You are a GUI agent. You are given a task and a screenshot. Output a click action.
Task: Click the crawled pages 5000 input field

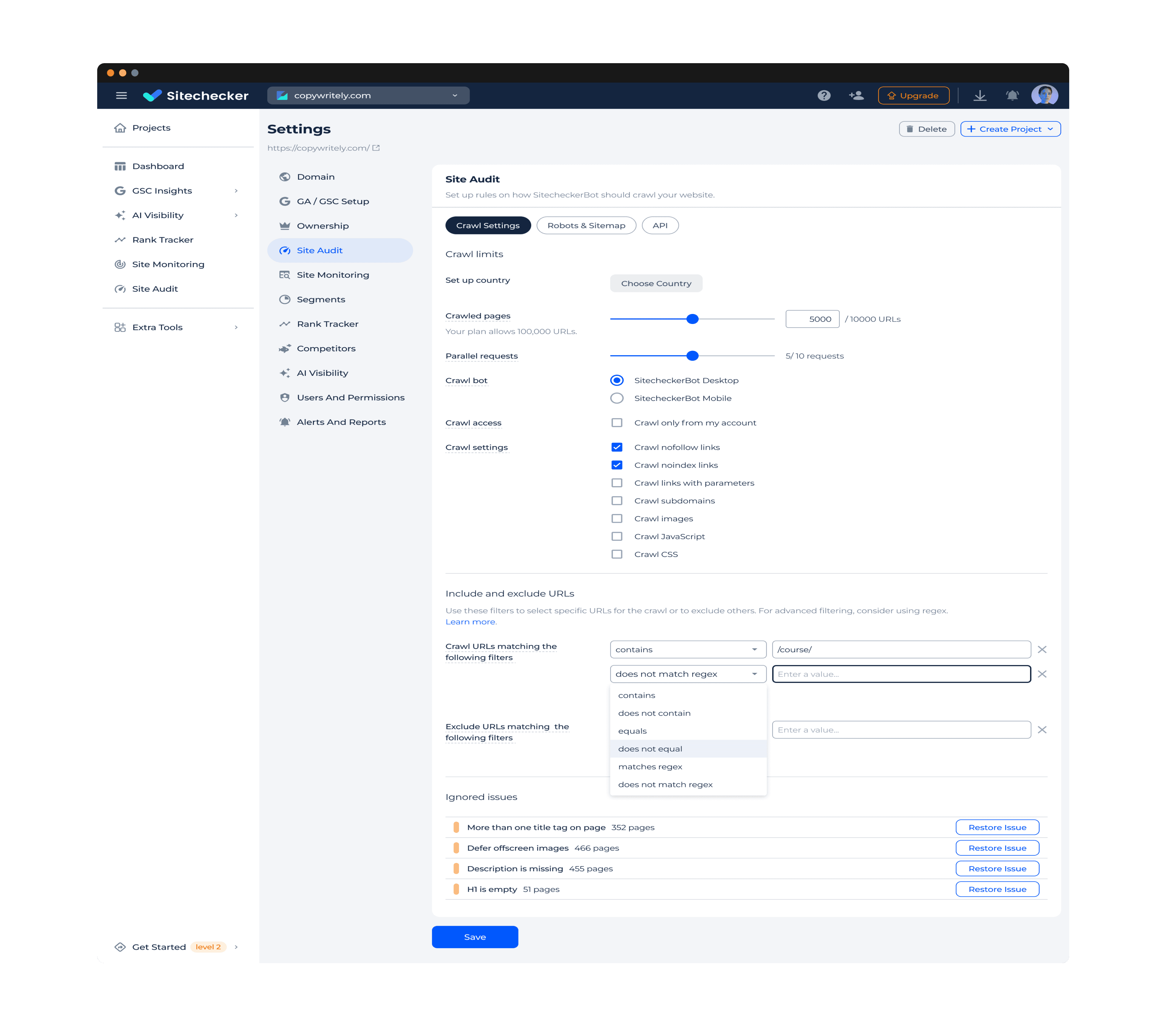[x=812, y=319]
